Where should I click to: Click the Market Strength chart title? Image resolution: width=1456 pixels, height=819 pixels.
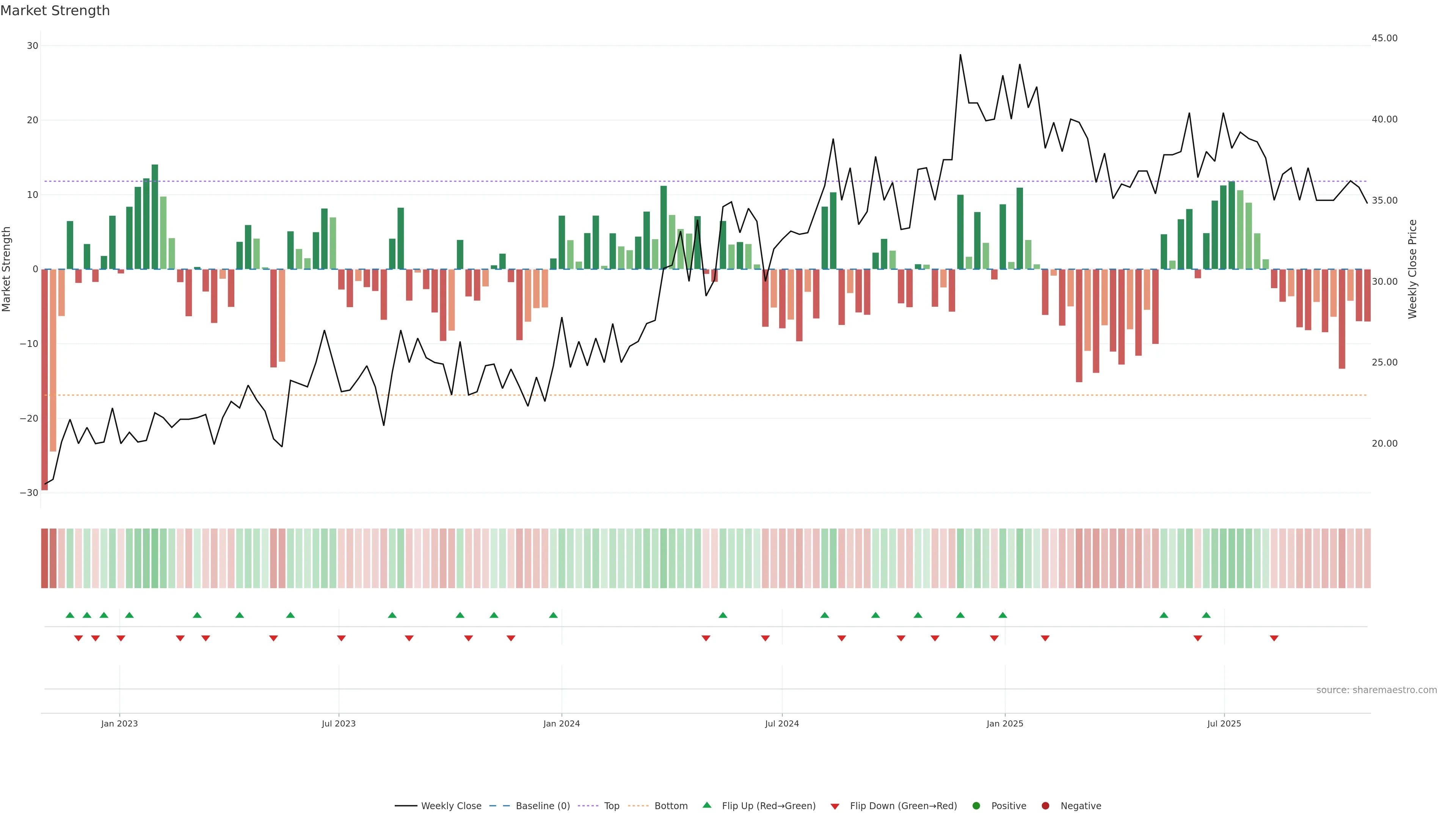point(55,11)
